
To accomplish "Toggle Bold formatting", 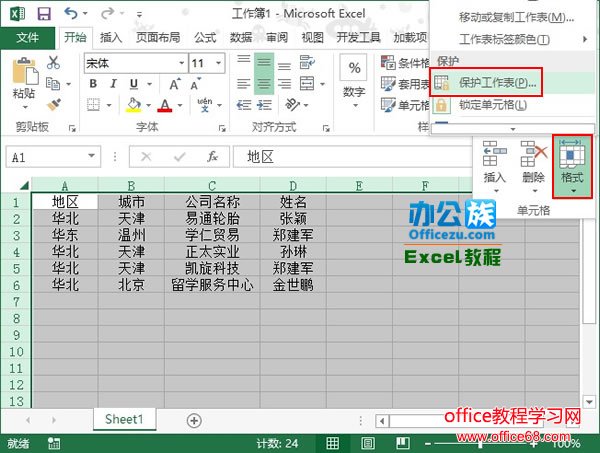I will coord(93,83).
